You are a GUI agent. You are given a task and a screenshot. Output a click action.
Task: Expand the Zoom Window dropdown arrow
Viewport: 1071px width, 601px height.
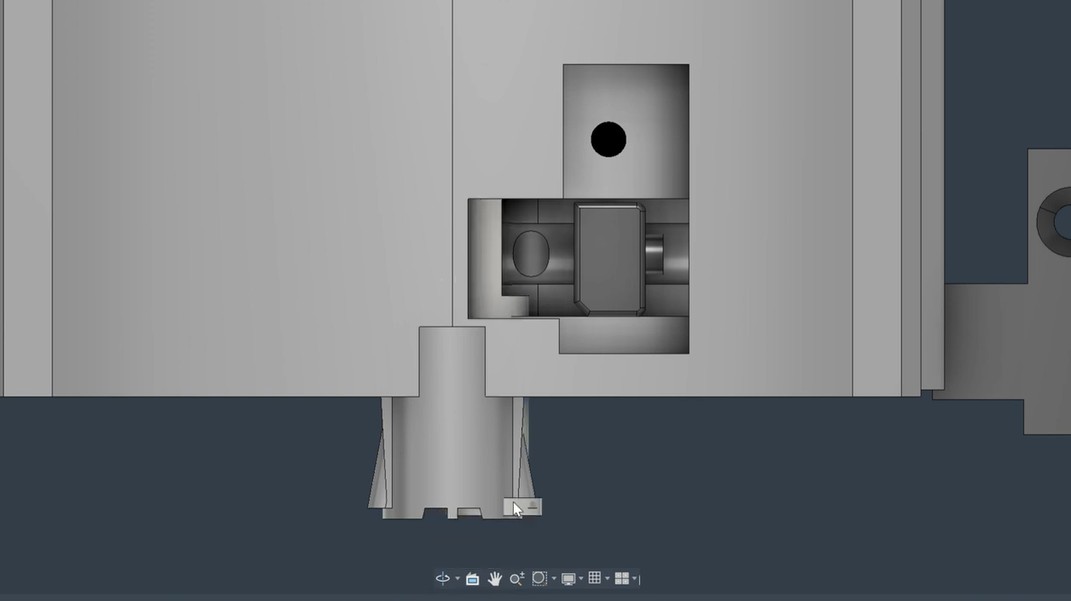coord(554,578)
